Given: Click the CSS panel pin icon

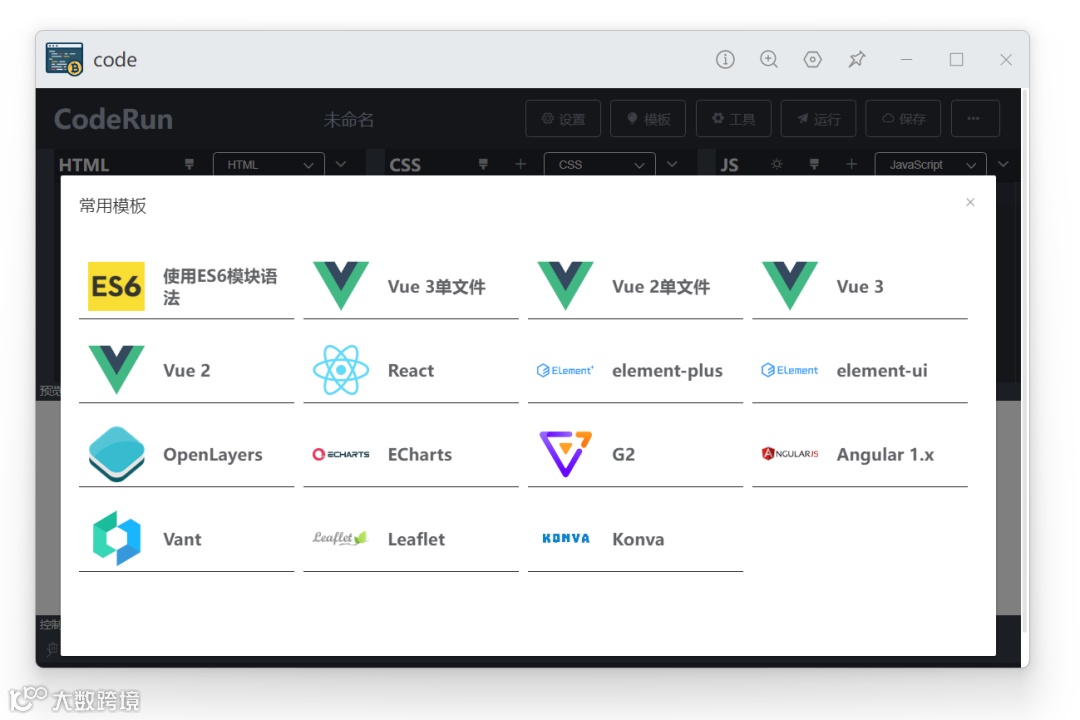Looking at the screenshot, I should tap(483, 164).
